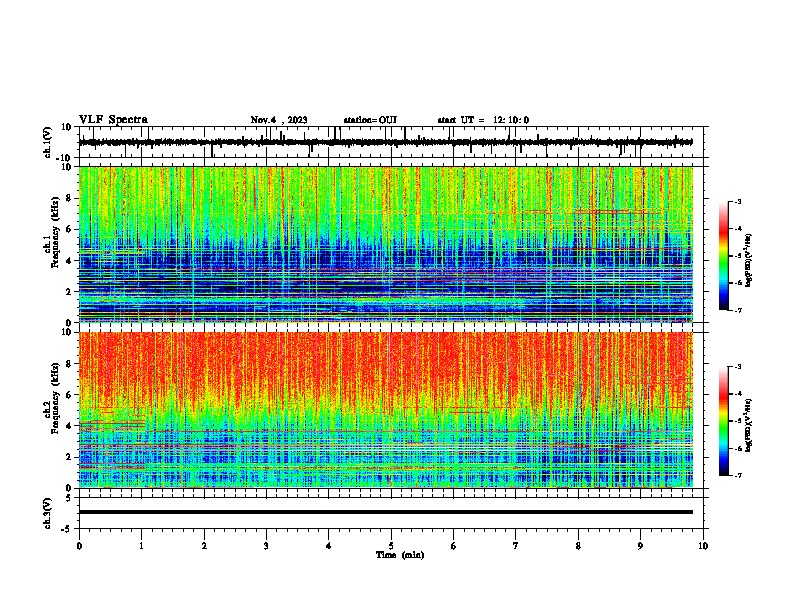This screenshot has width=792, height=612.
Task: Click the "VLF Spectra" title text
Action: 113,120
